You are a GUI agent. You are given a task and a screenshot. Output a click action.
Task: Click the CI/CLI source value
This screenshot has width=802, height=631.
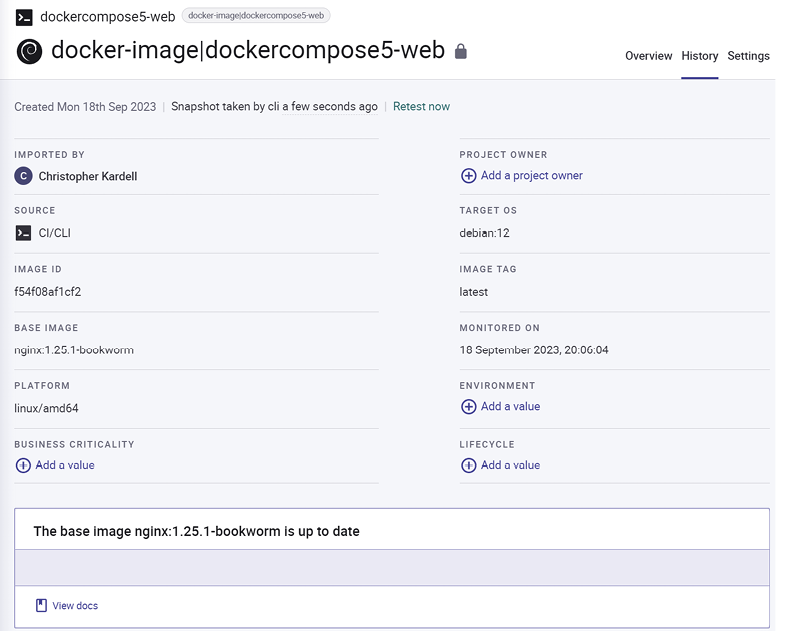[x=55, y=233]
